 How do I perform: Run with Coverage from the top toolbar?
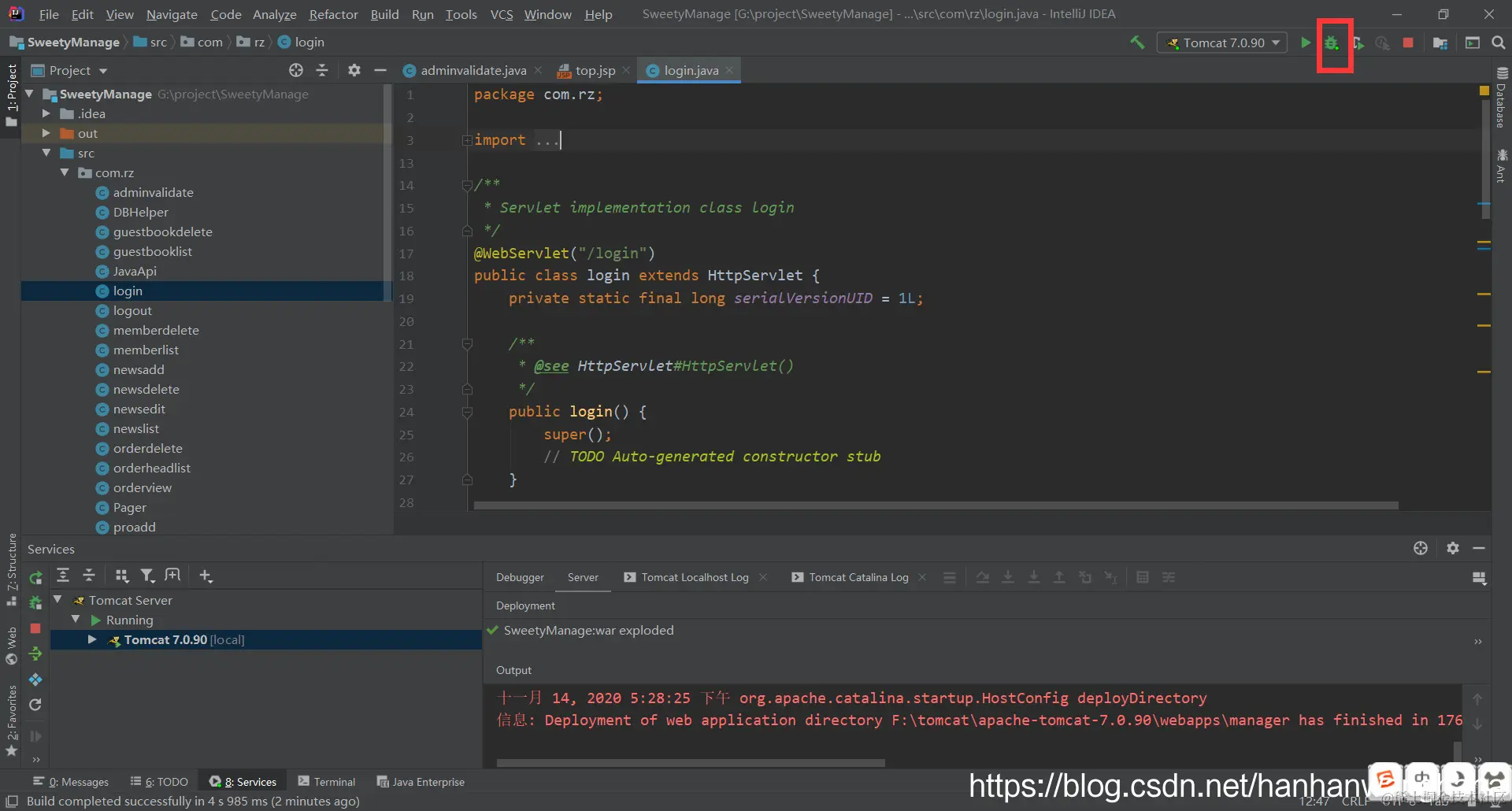coord(1358,43)
